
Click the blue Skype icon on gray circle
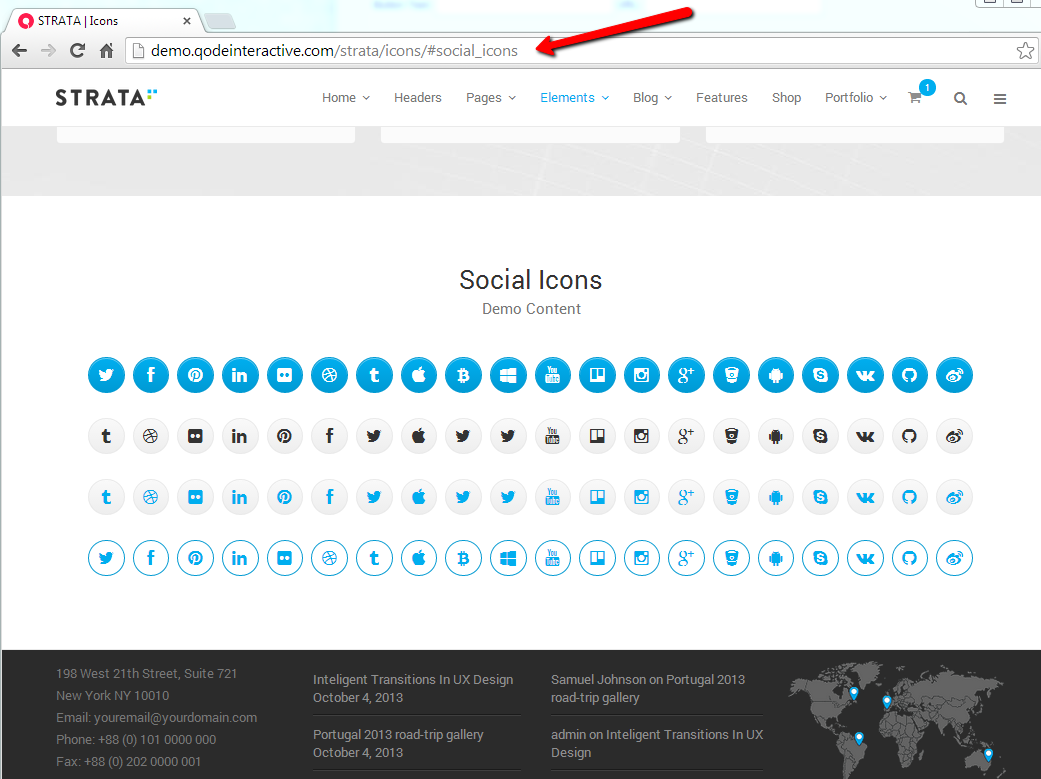(x=820, y=497)
